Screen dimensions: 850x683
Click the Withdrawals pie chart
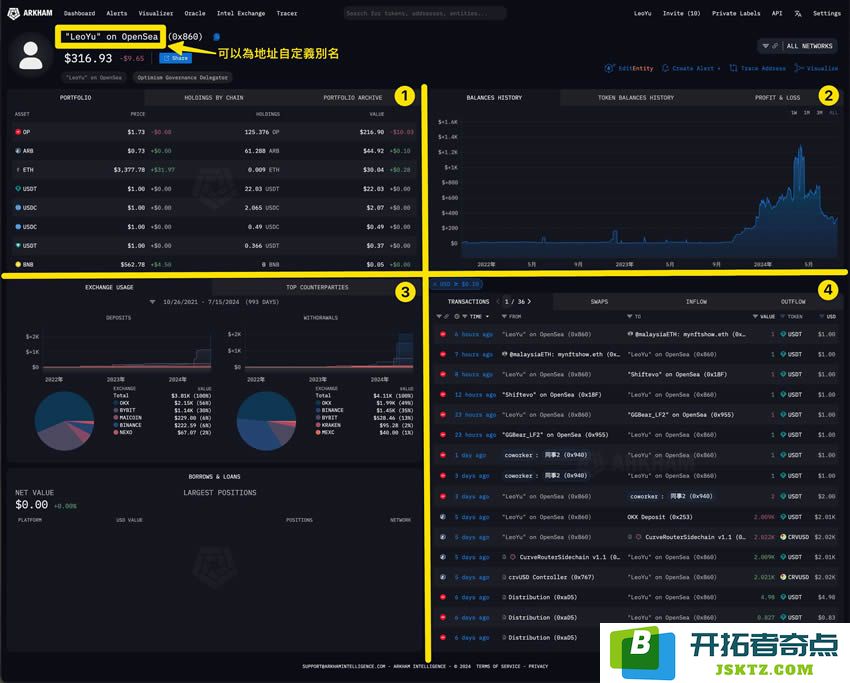(266, 421)
